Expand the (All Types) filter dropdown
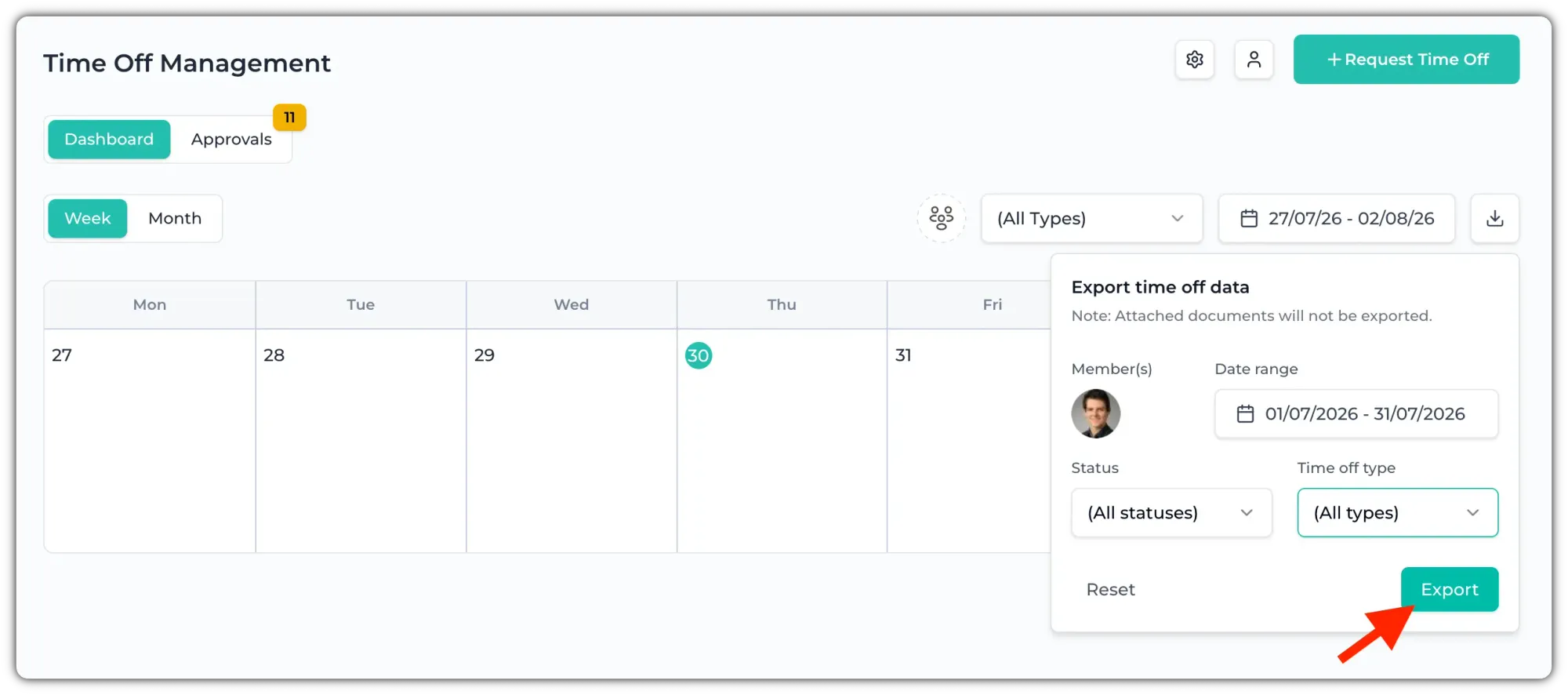The width and height of the screenshot is (1568, 695). coord(1091,218)
